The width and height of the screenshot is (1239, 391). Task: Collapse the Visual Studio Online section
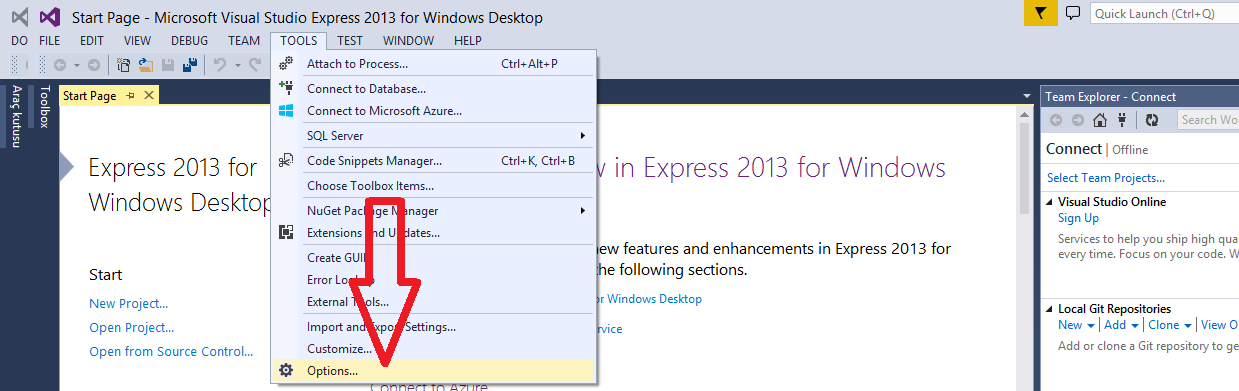[1050, 202]
